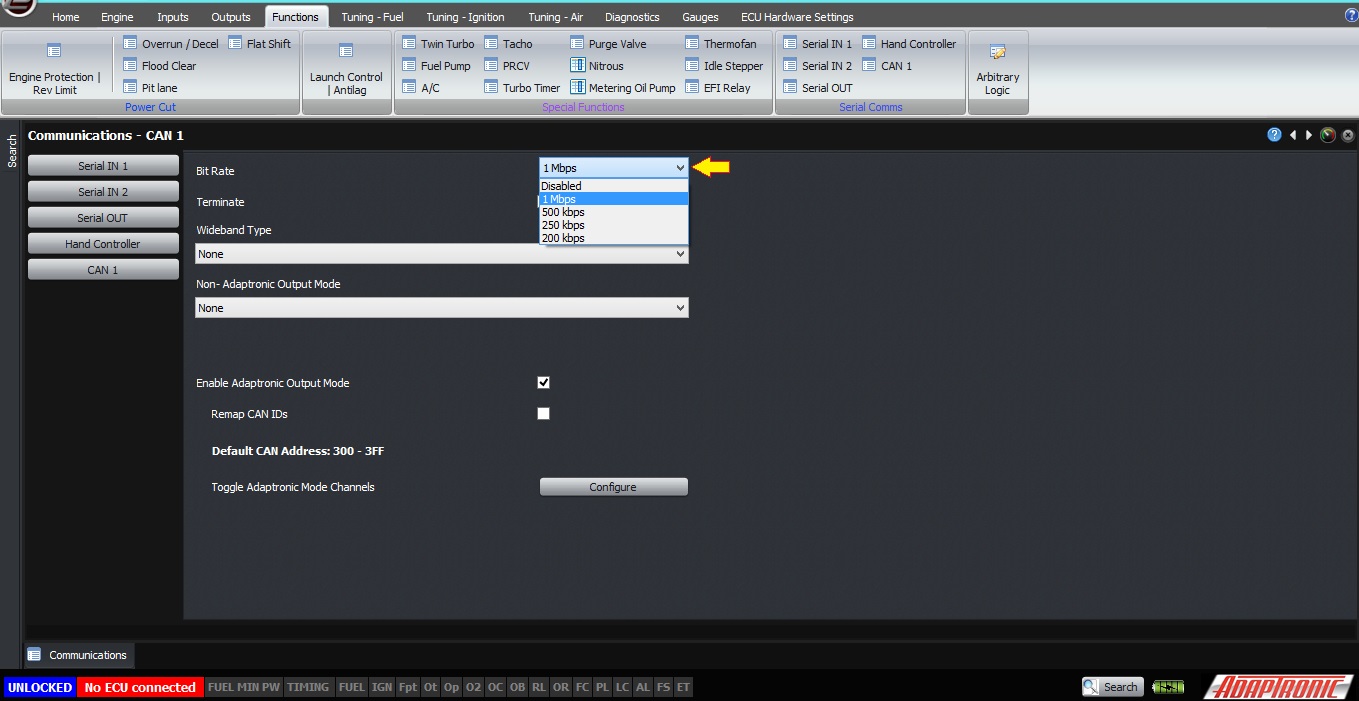Open the gauge icon in panel header
The image size is (1359, 701).
1328,135
